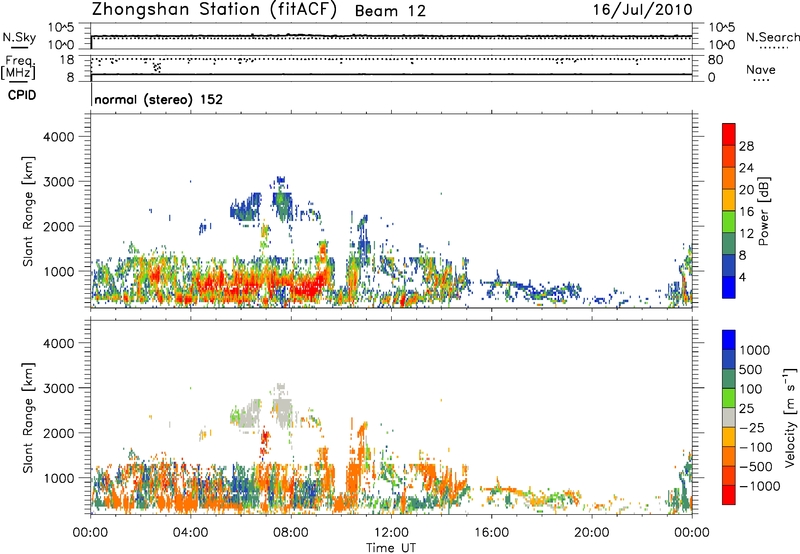Click the 'Power [dB]' color bar title
The height and width of the screenshot is (554, 800).
pyautogui.click(x=763, y=211)
